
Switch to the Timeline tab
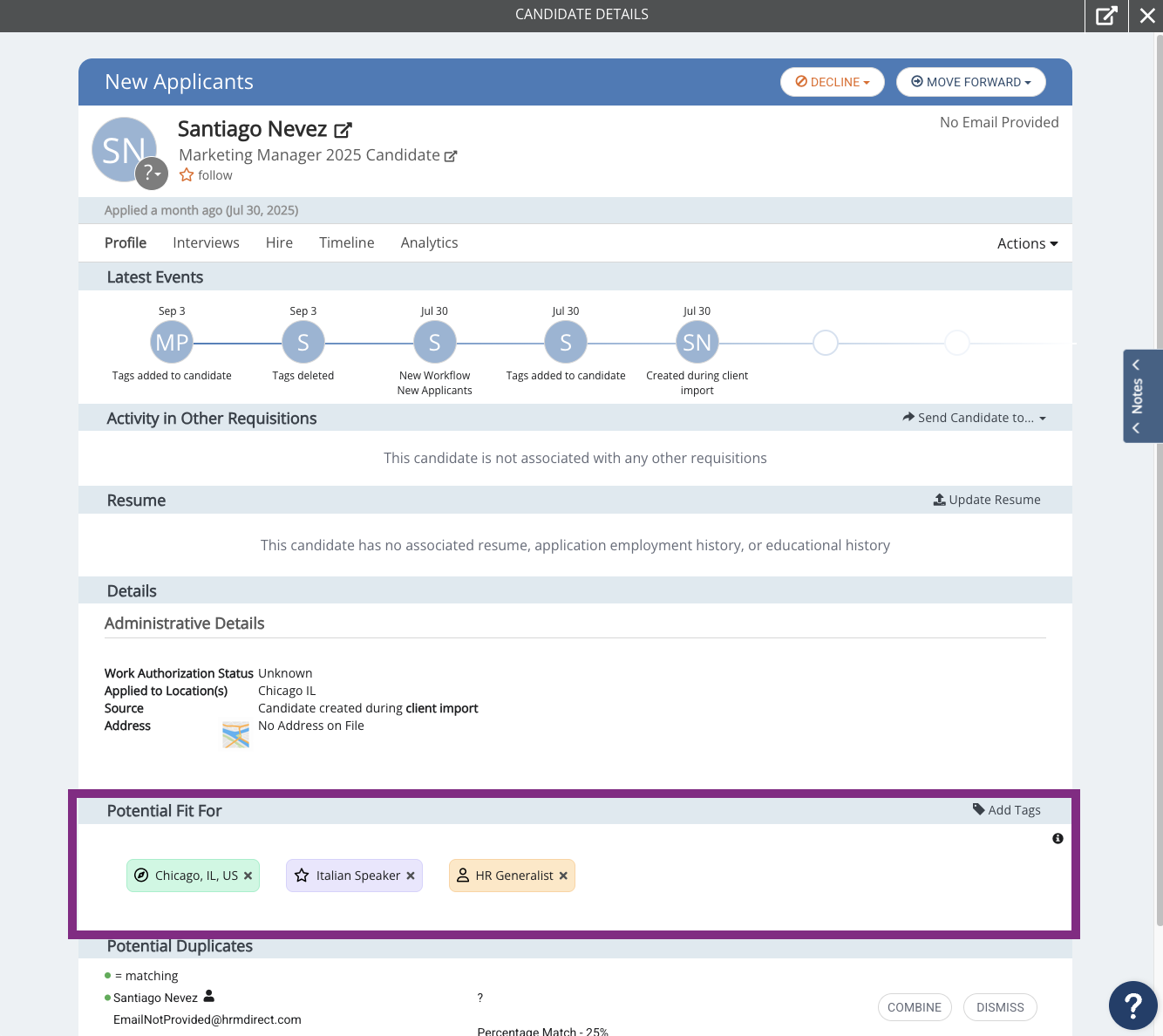tap(347, 242)
